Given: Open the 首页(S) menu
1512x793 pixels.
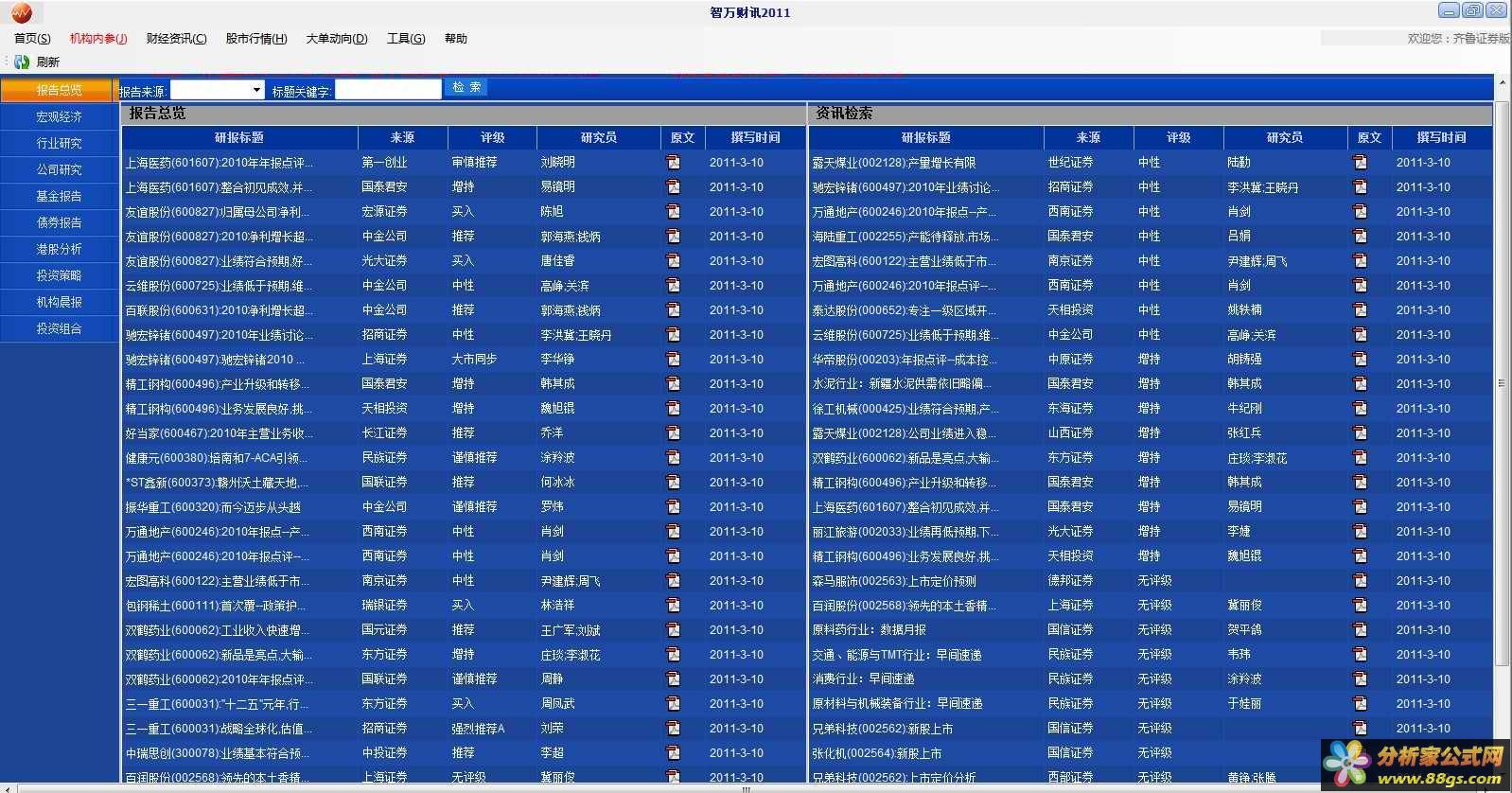Looking at the screenshot, I should [32, 39].
